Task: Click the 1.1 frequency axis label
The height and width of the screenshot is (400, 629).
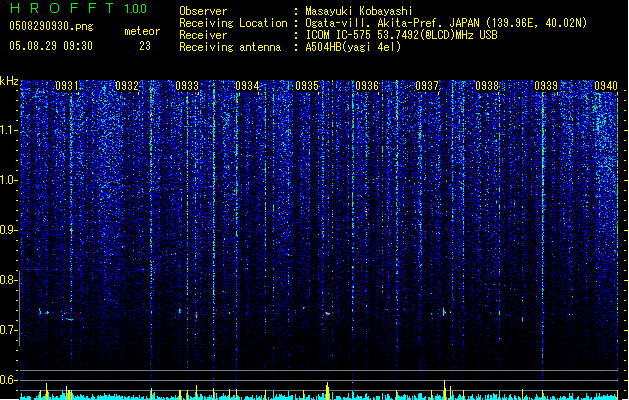Action: (9, 130)
